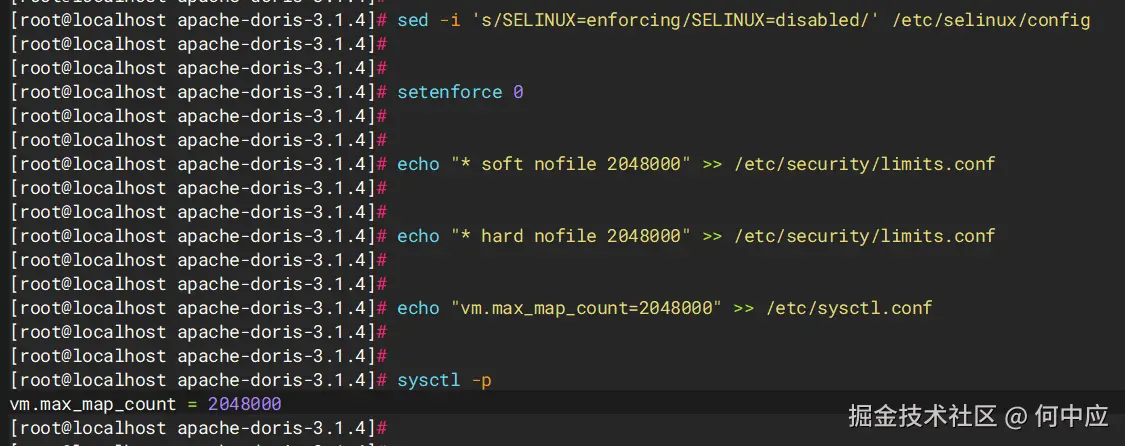Click limits.conf path on hard nofile line
Viewport: 1125px width, 446px height.
[865, 236]
